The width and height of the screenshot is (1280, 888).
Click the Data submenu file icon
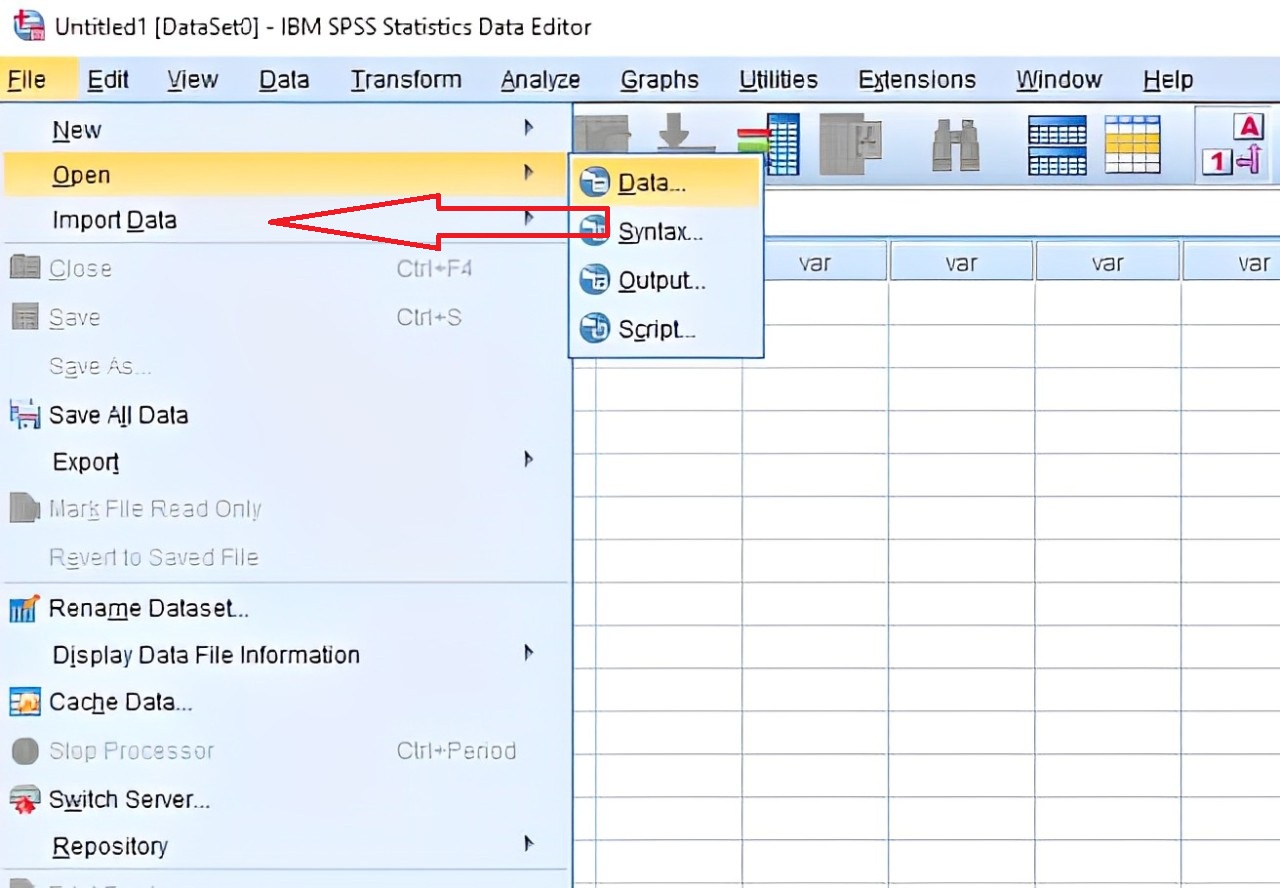click(595, 183)
